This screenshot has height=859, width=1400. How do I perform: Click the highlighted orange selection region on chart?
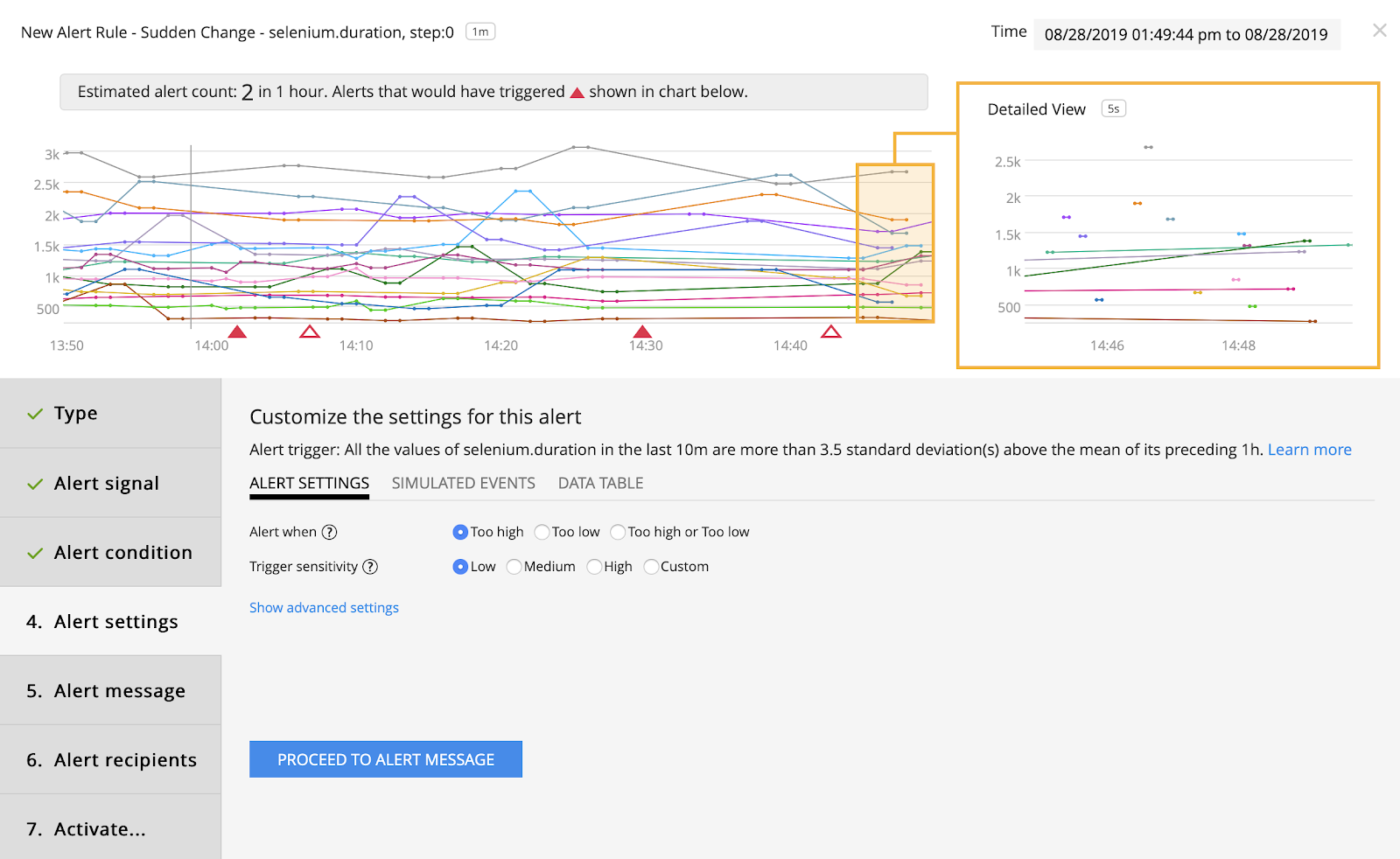coord(895,243)
